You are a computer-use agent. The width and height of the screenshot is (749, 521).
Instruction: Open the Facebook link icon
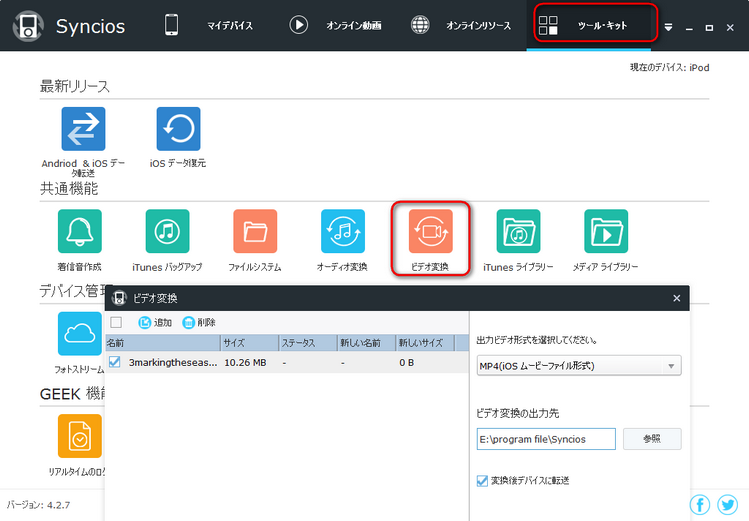coord(700,505)
